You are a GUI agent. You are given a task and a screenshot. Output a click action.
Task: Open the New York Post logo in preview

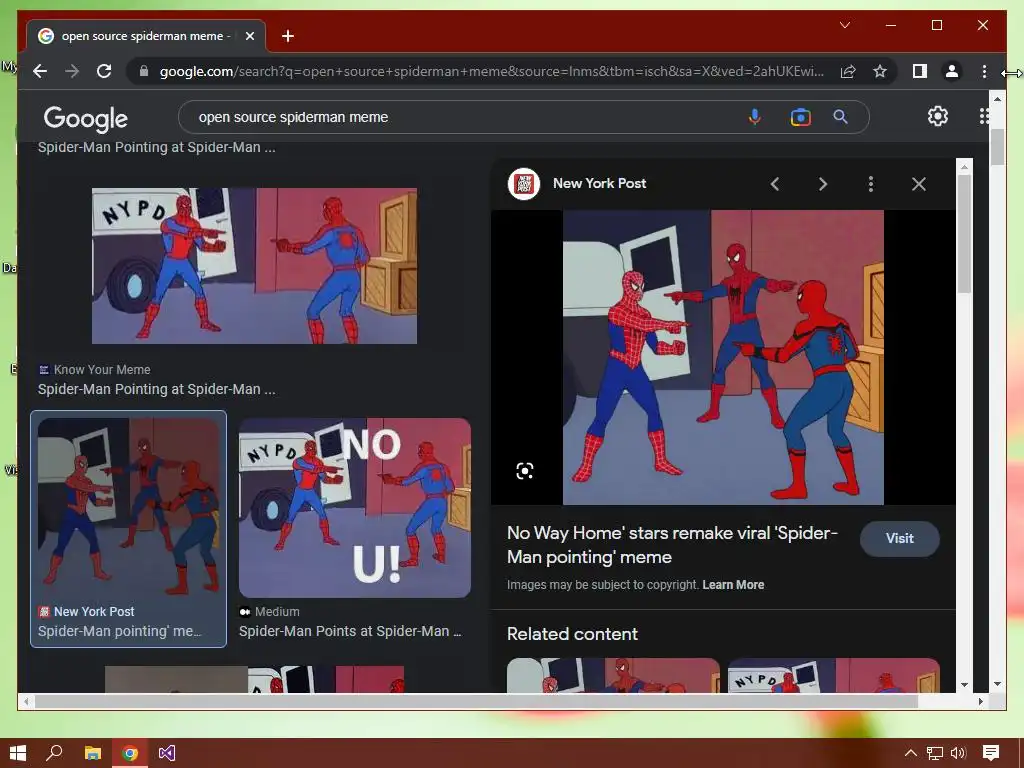click(524, 184)
